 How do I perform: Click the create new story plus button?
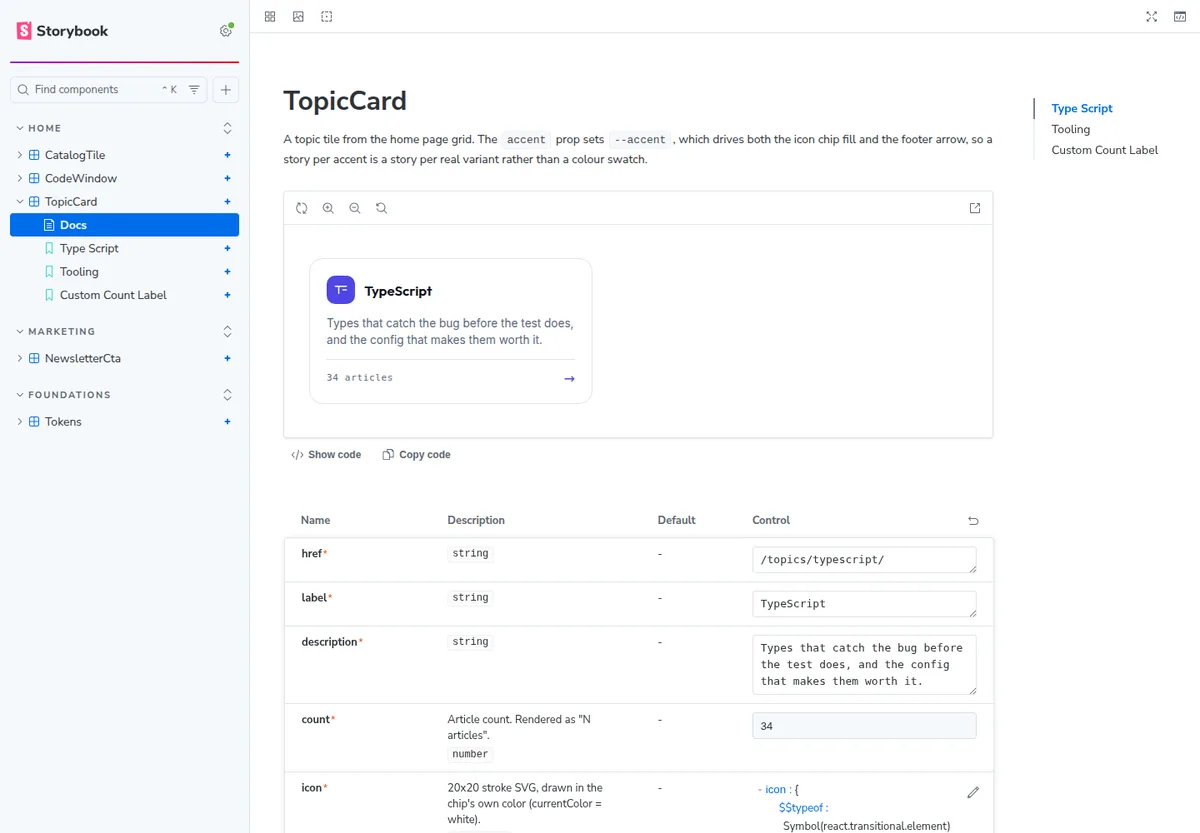pos(226,90)
